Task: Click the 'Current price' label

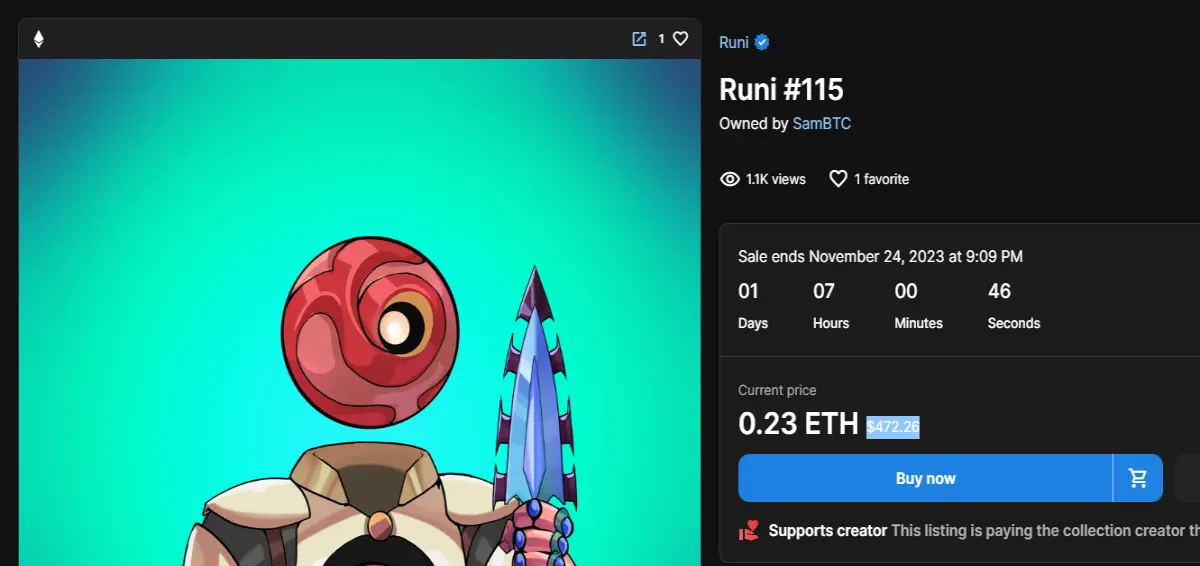Action: coord(777,390)
